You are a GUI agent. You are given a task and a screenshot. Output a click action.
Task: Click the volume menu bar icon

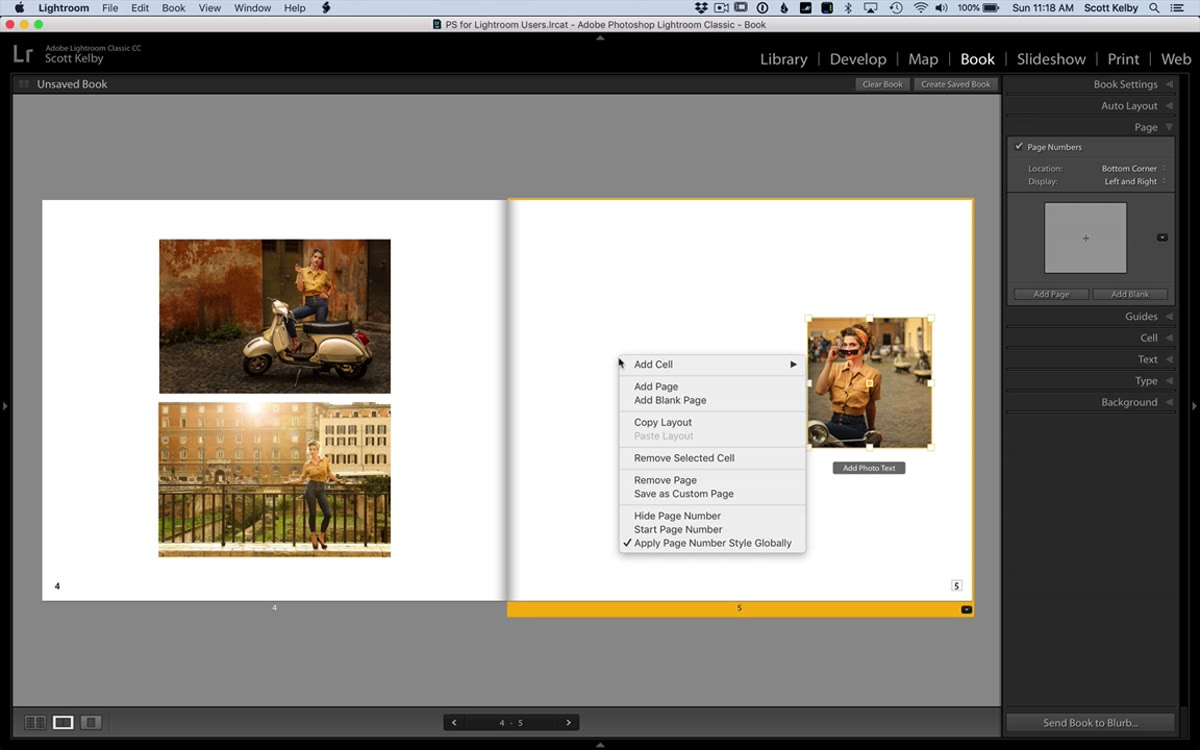click(942, 8)
